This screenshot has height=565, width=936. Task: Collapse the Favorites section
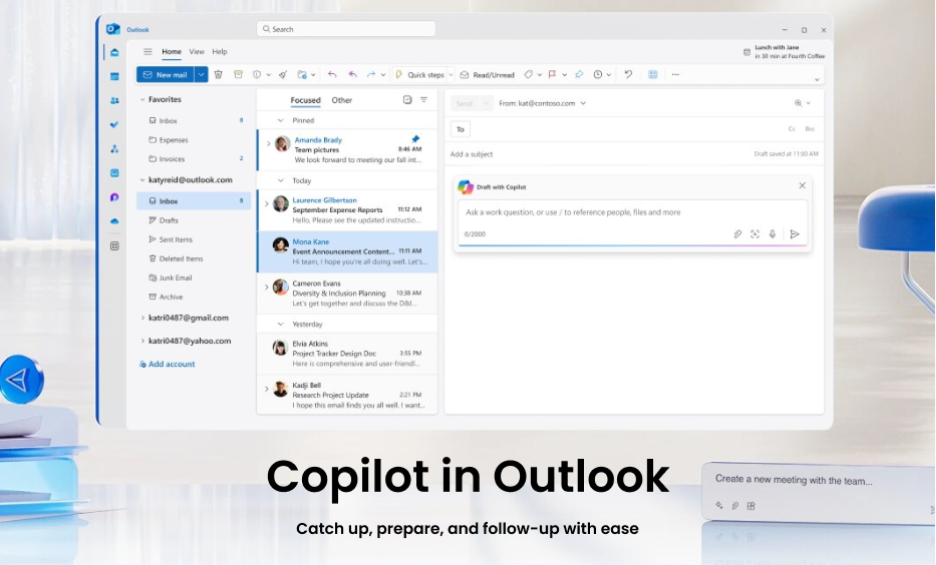click(143, 100)
